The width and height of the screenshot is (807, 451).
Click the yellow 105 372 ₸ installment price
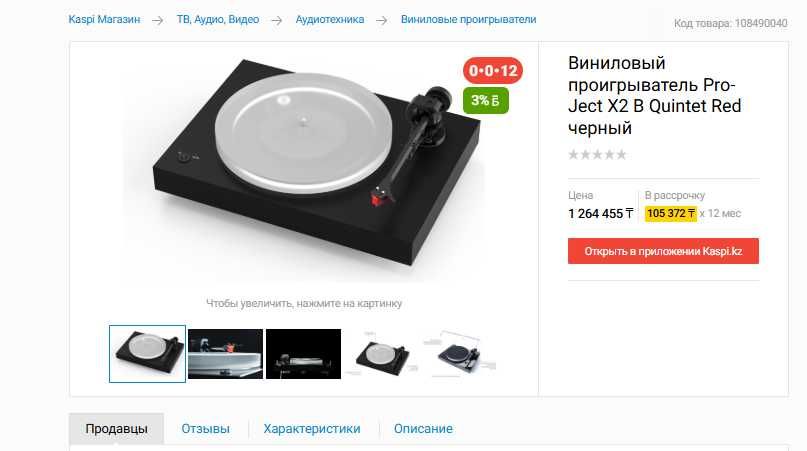[x=671, y=213]
